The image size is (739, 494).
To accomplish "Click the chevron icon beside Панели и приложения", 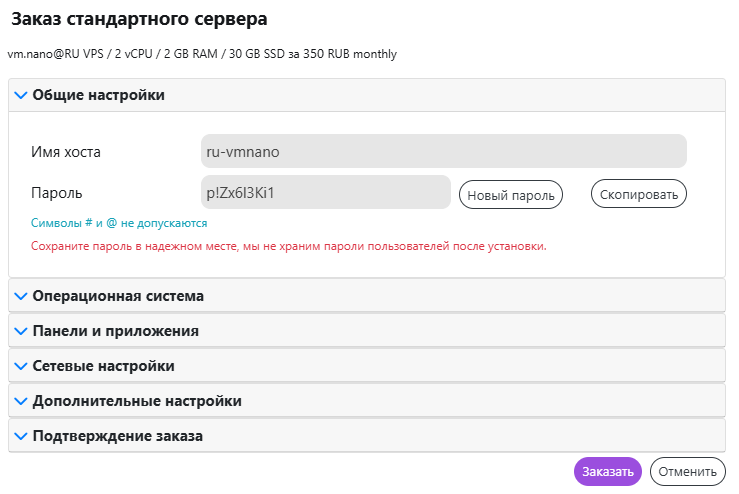I will click(x=21, y=331).
